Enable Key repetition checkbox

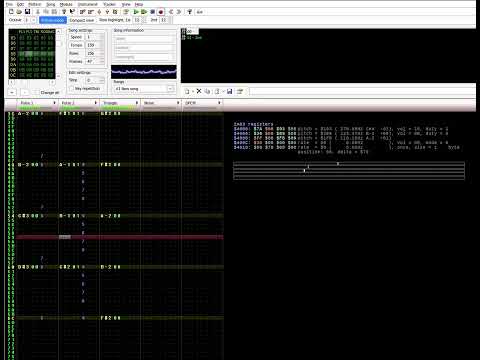(71, 88)
